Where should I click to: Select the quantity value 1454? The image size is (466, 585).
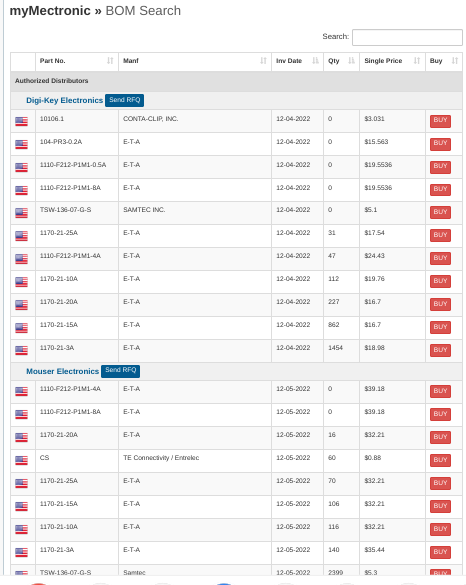(x=335, y=348)
